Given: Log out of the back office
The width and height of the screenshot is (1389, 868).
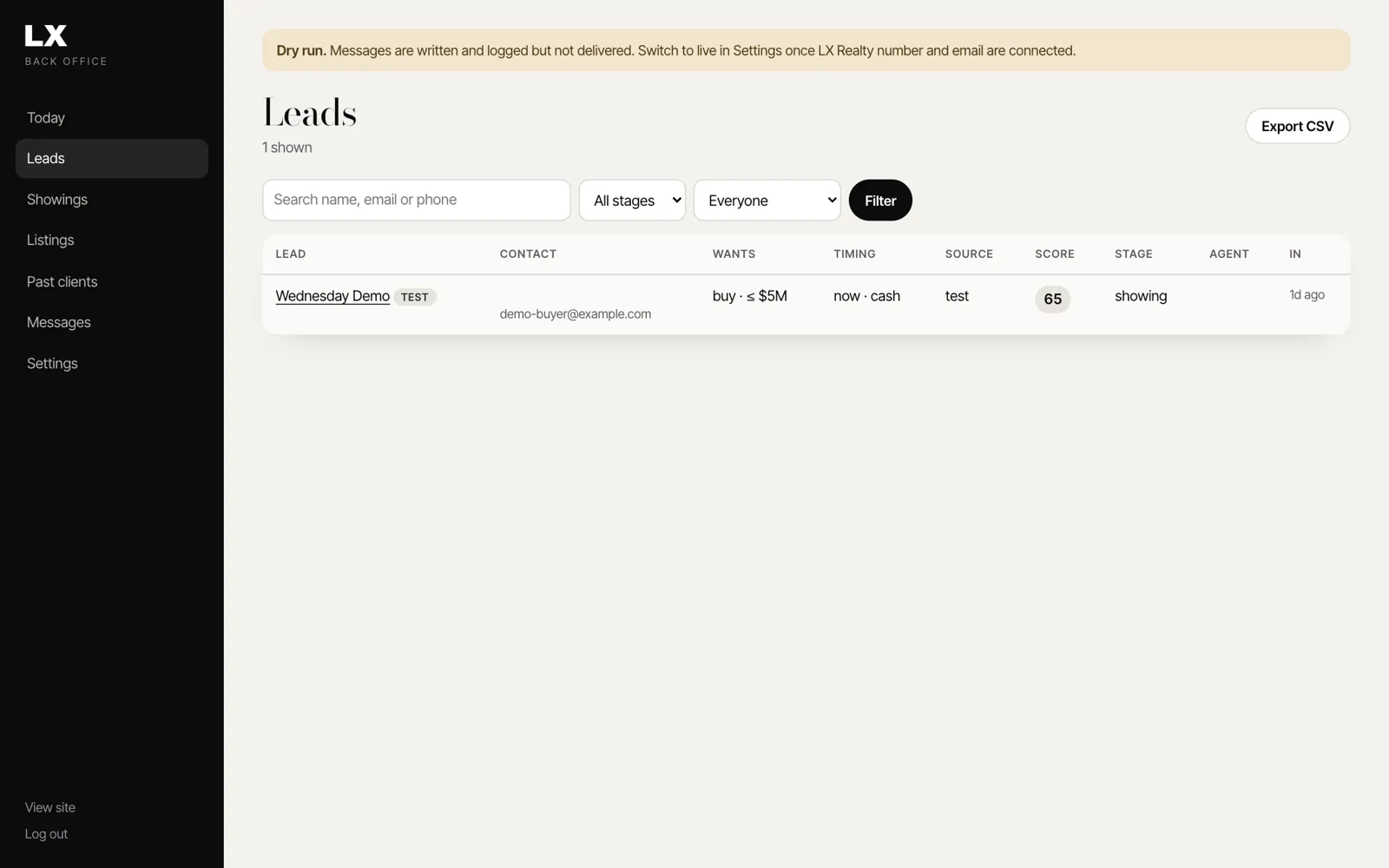Looking at the screenshot, I should [x=46, y=834].
